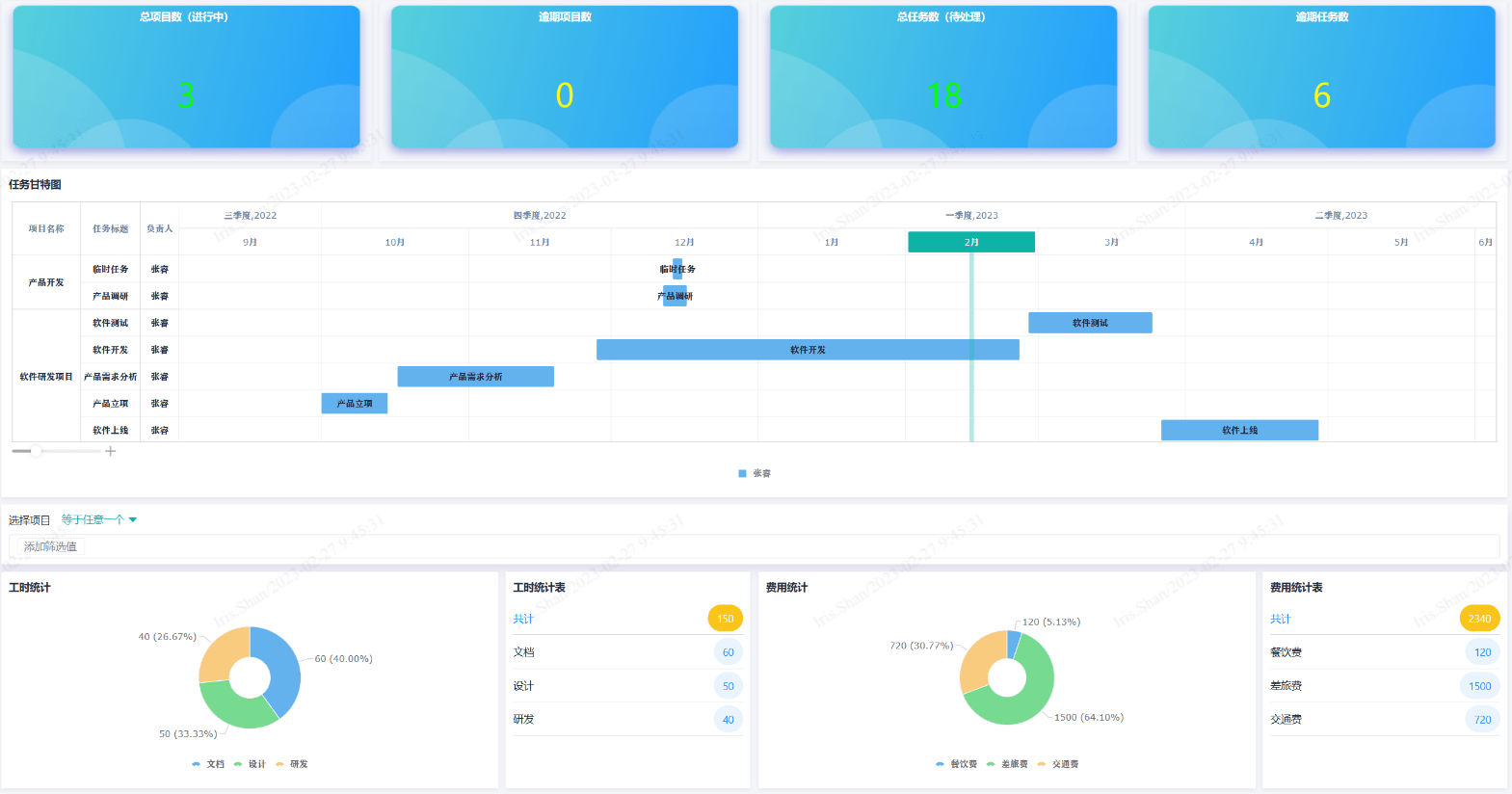The image size is (1512, 794).
Task: Toggle the 张睿 legend marker under the Gantt chart
Action: (742, 473)
